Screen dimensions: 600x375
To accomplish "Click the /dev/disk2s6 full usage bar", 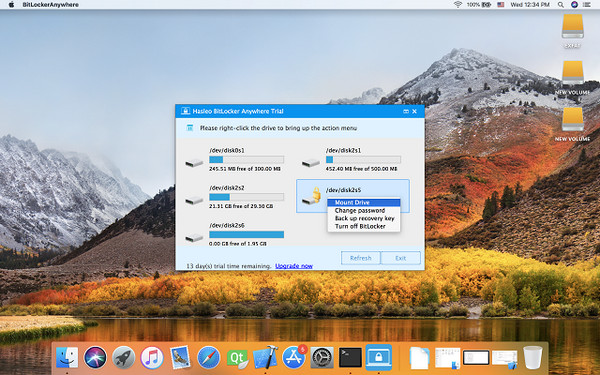I will point(246,235).
